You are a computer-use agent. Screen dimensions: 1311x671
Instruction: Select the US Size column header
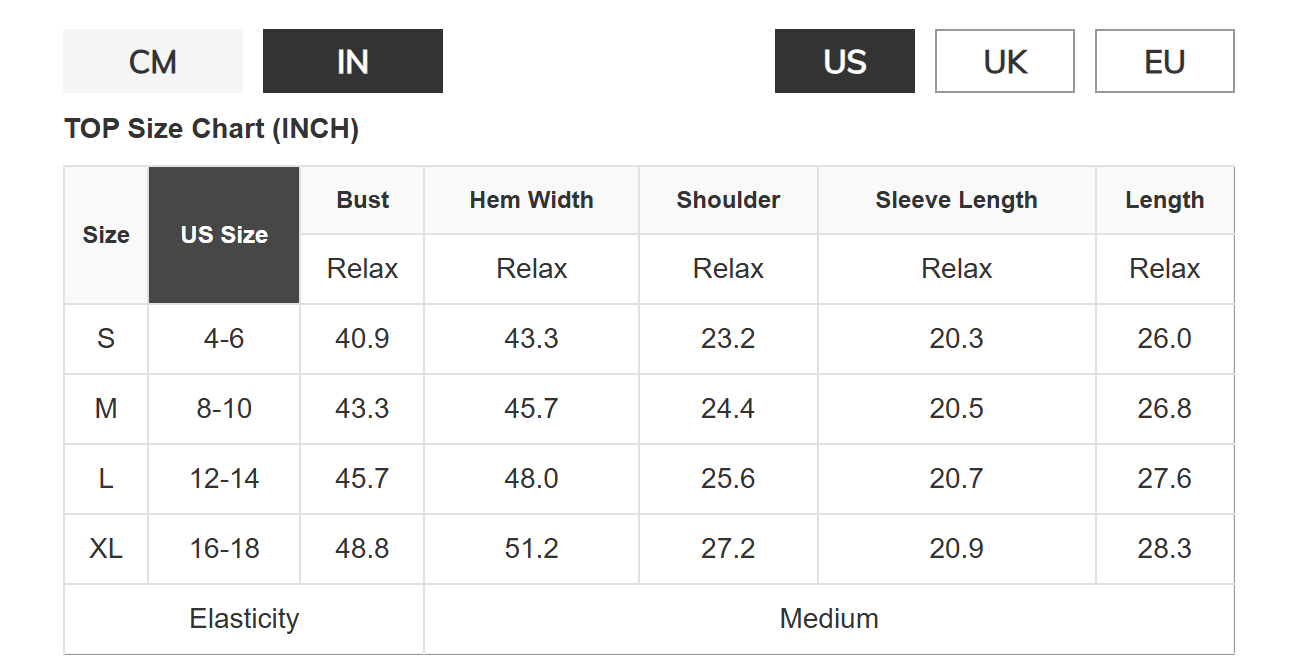pos(224,235)
